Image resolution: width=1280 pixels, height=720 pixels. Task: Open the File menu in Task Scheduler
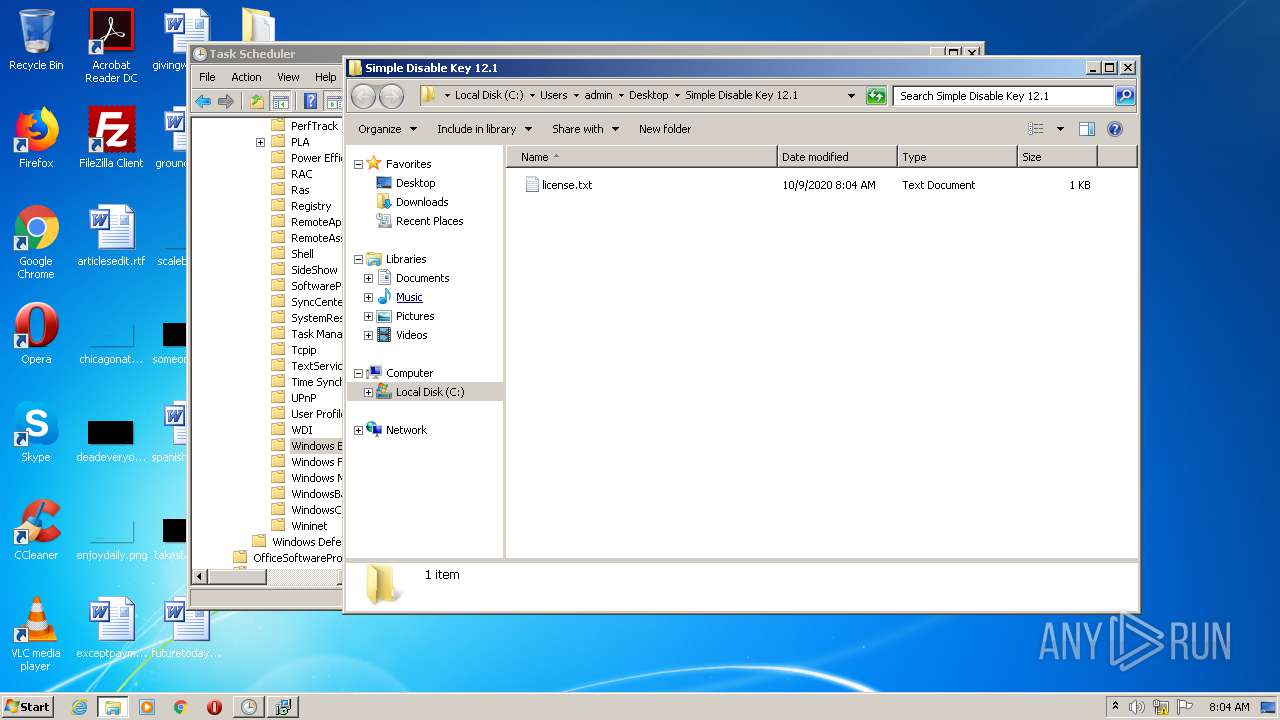point(207,77)
